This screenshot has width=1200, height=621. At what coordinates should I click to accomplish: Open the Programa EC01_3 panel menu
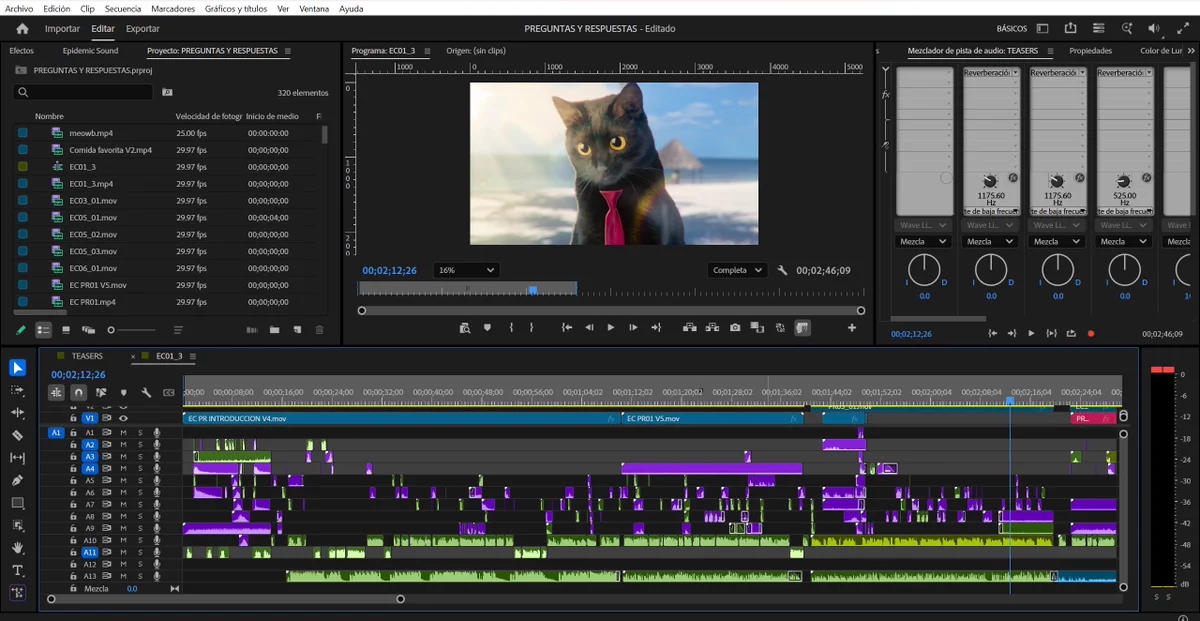pos(425,50)
